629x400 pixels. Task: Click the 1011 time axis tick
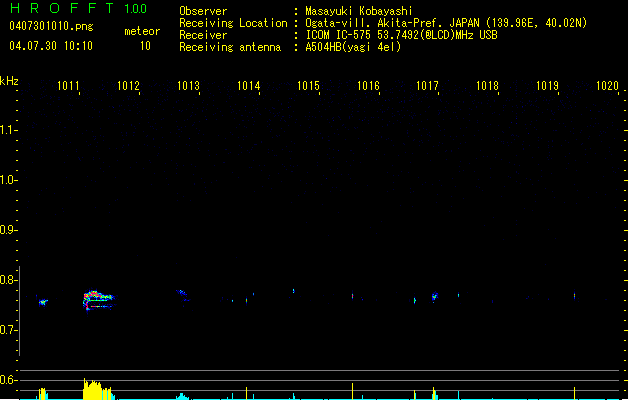(68, 86)
